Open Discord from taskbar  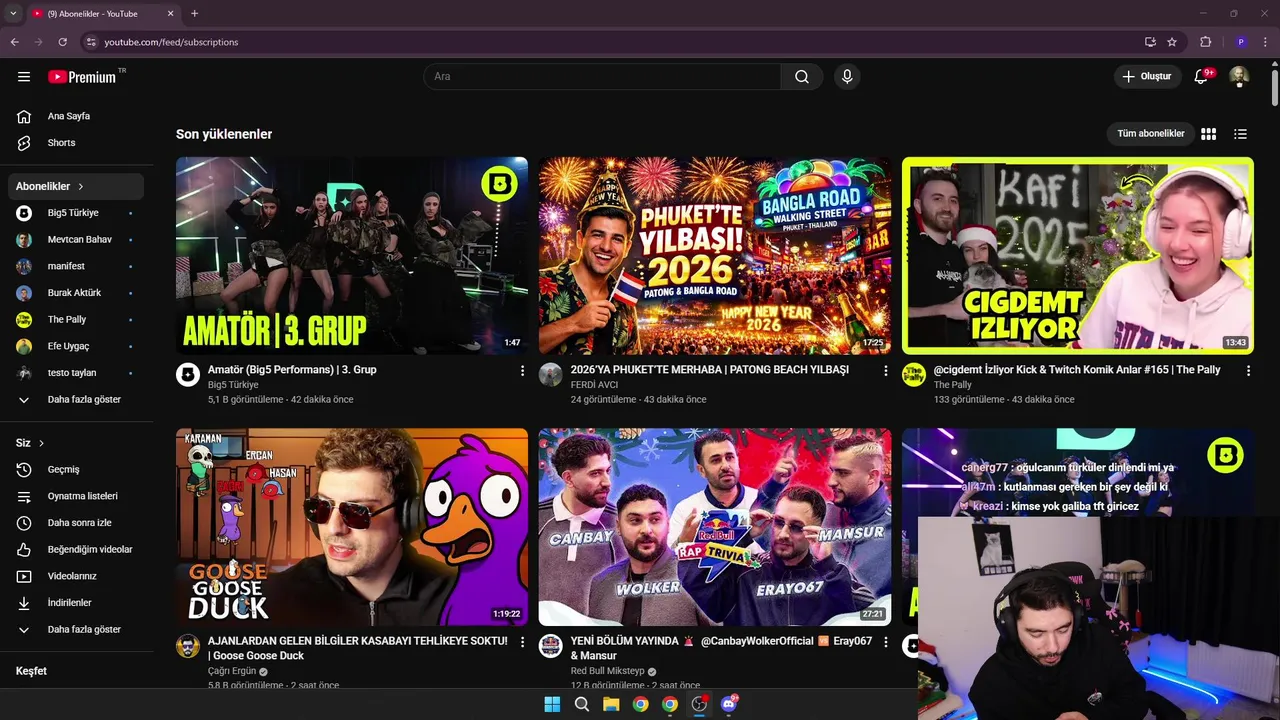(x=729, y=704)
